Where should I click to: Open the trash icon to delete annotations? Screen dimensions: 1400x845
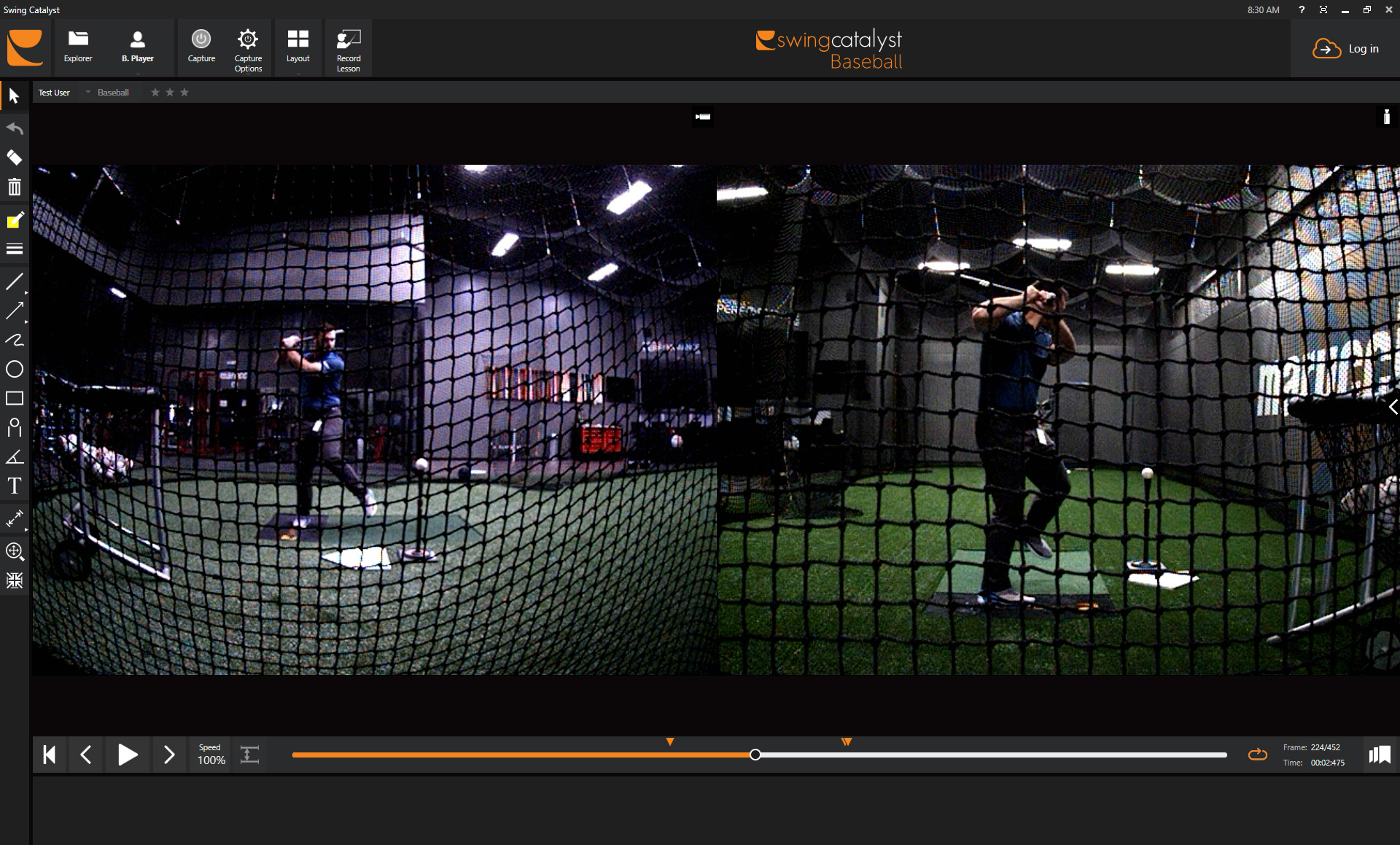click(x=15, y=187)
